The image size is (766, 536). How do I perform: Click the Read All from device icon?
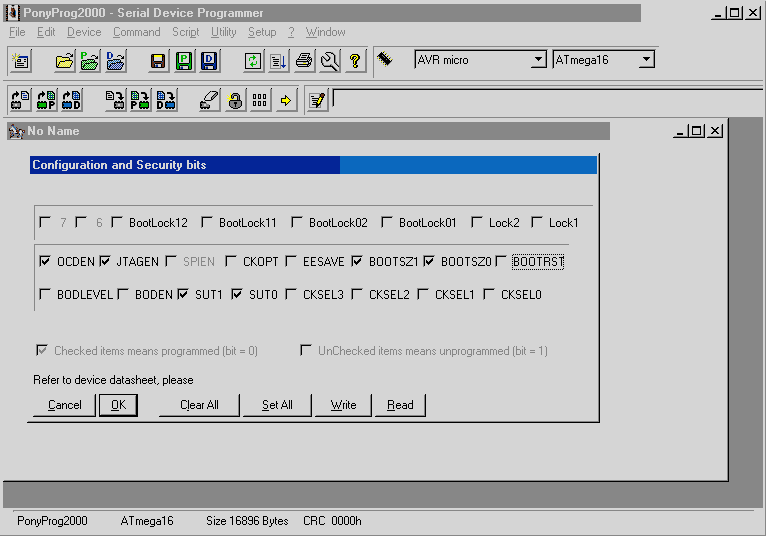[20, 100]
